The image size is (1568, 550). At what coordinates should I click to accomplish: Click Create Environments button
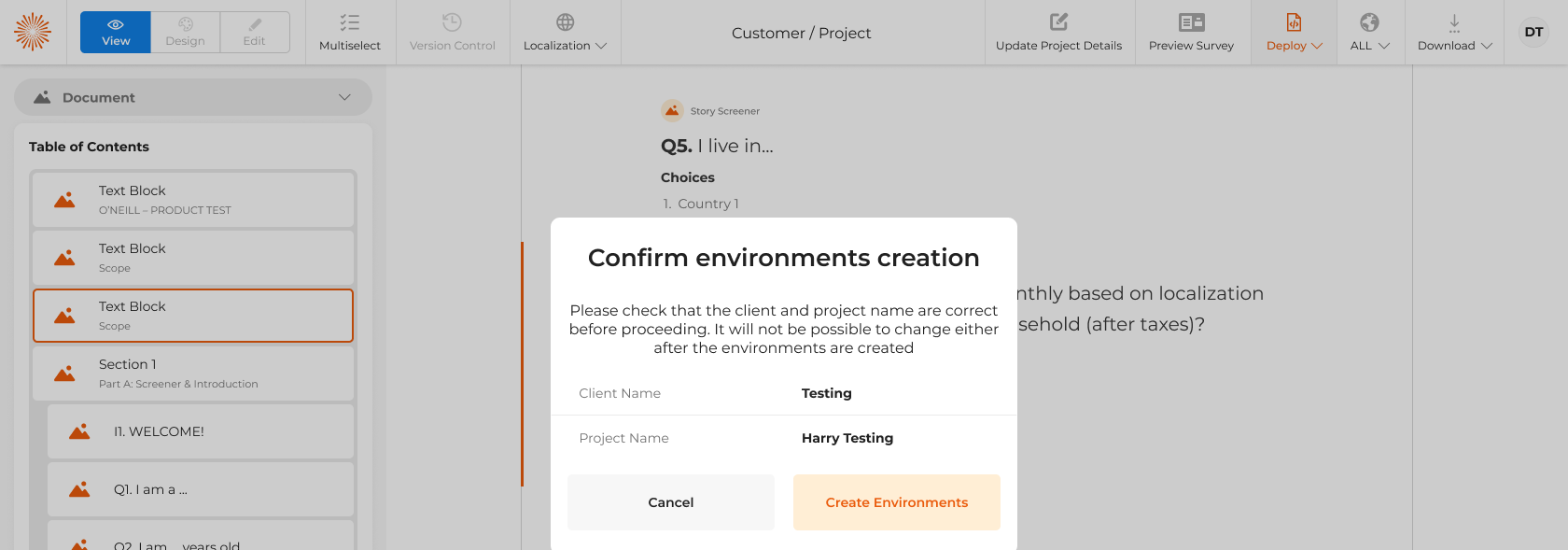click(x=896, y=502)
